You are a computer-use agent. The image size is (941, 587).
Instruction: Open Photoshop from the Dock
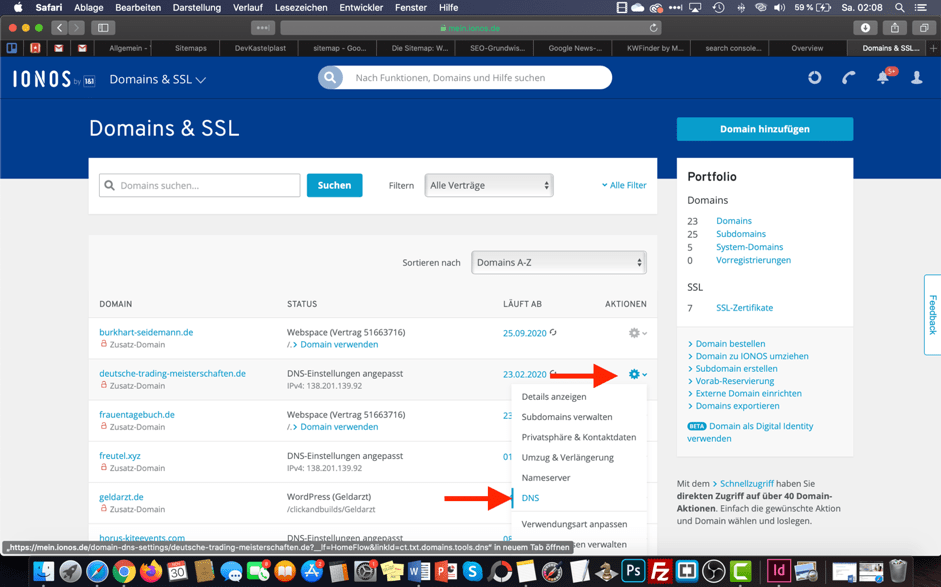pos(633,571)
